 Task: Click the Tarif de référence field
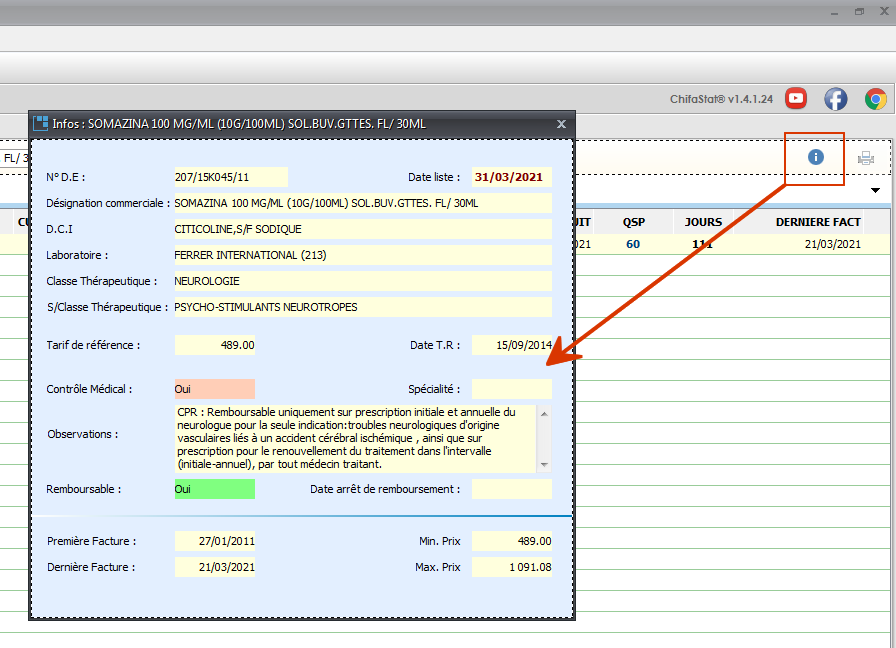[215, 345]
